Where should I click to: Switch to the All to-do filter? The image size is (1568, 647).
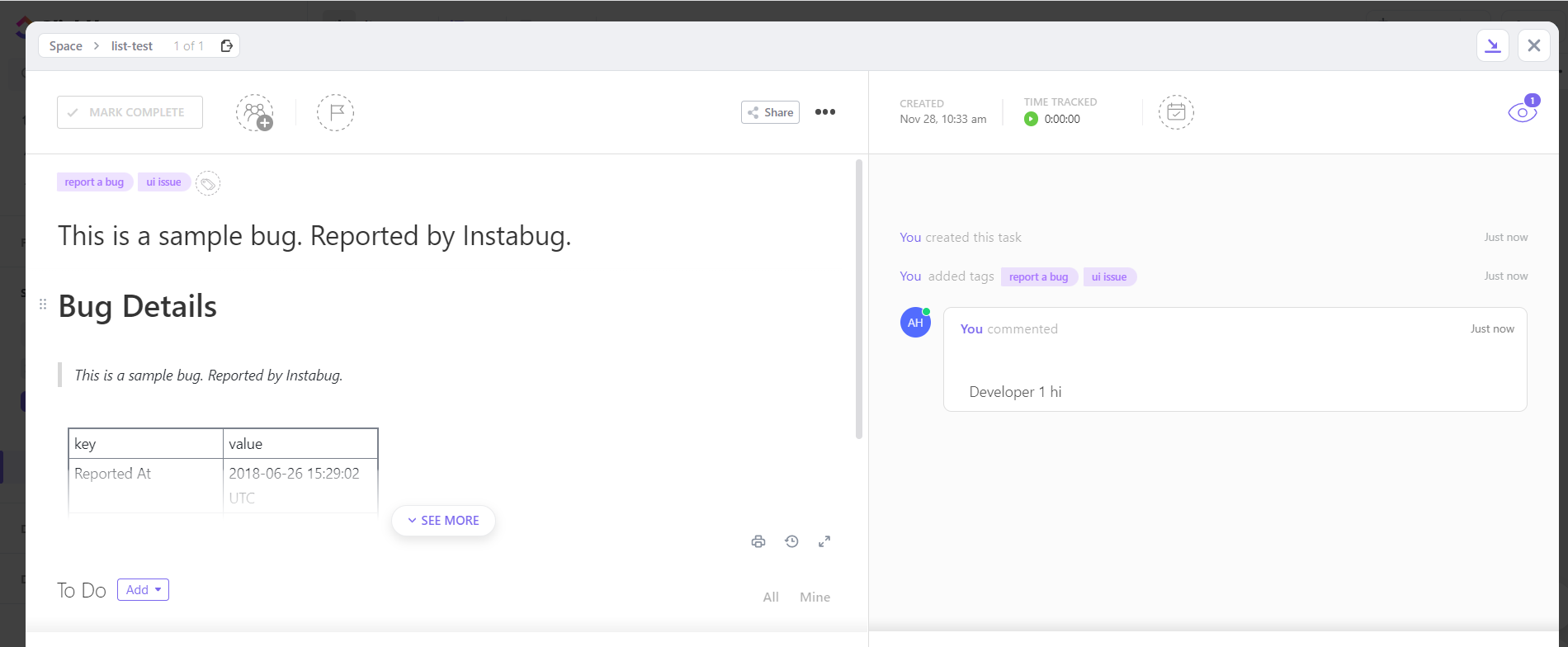pos(771,597)
